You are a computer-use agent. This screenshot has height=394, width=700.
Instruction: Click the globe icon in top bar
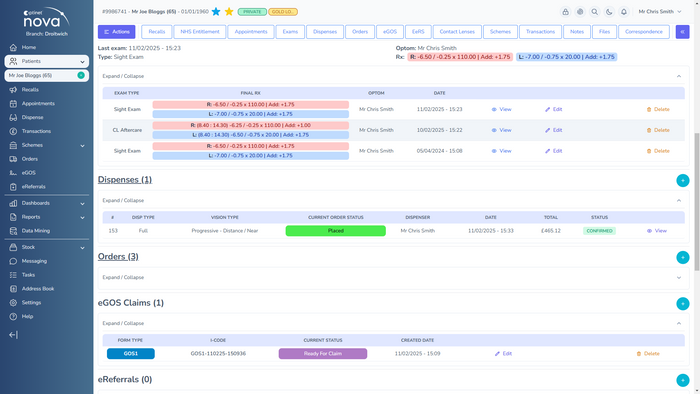click(x=580, y=12)
